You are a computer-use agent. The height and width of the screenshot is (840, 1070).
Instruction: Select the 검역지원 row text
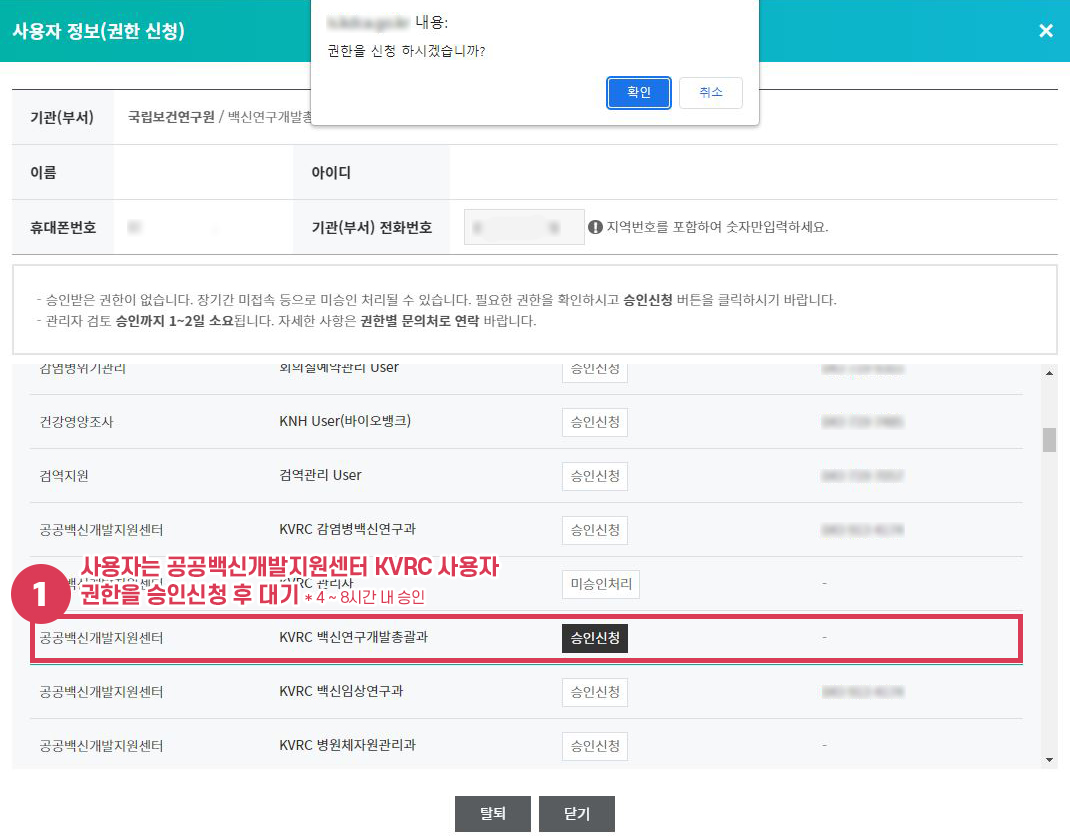[64, 476]
